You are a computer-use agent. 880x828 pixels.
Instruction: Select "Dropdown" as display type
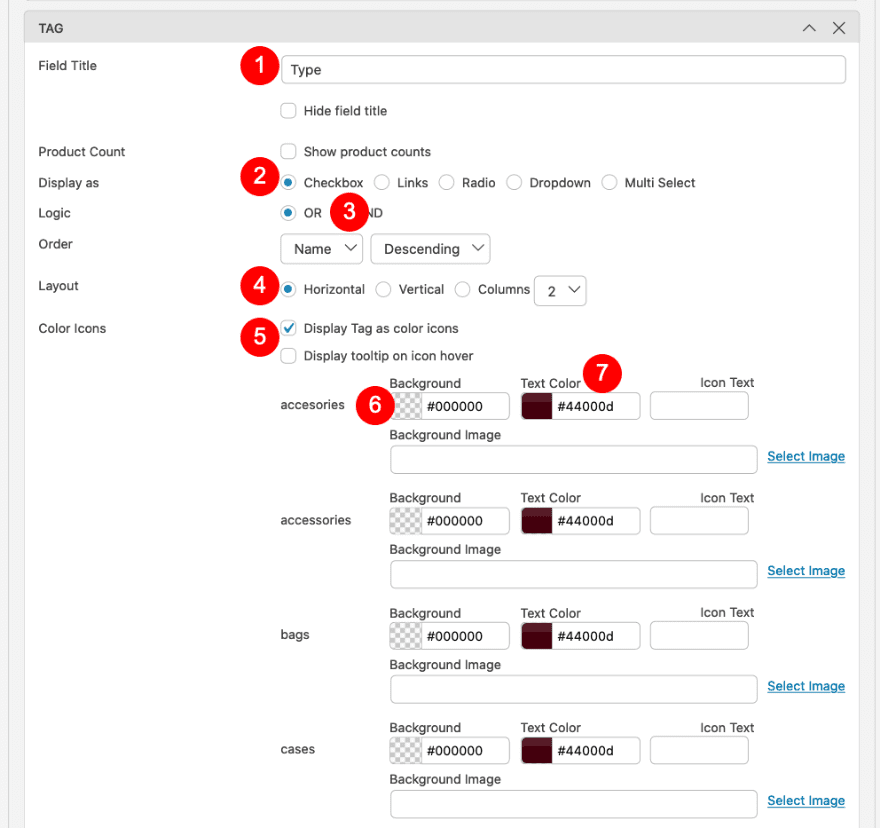click(x=513, y=182)
